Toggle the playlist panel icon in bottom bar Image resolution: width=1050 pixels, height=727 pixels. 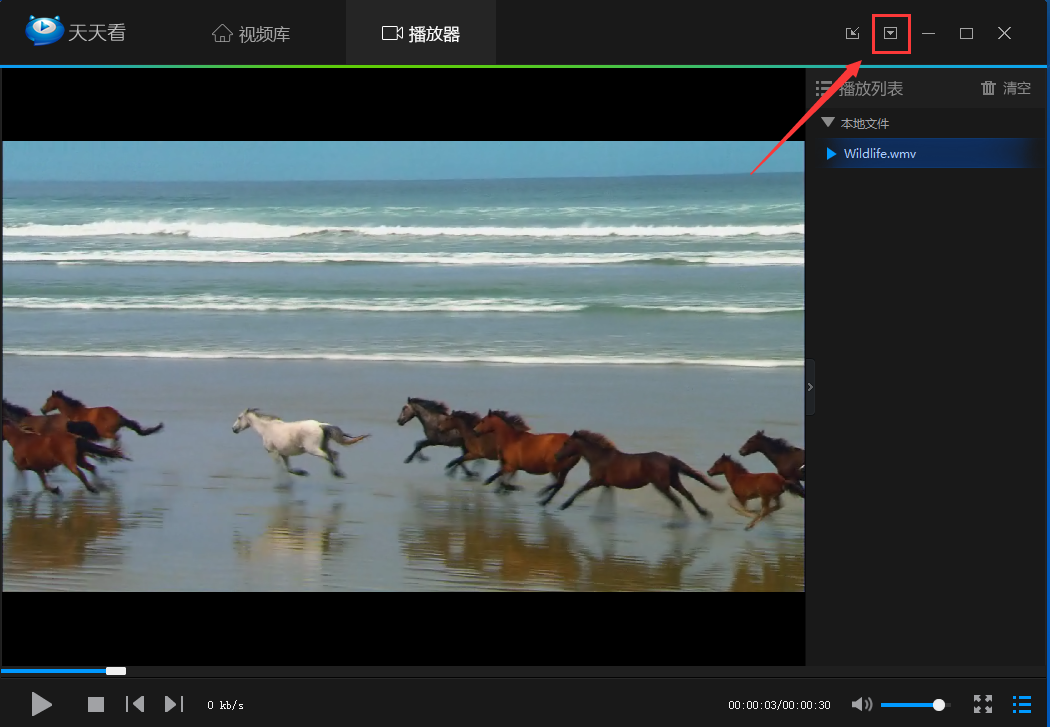coord(1022,704)
